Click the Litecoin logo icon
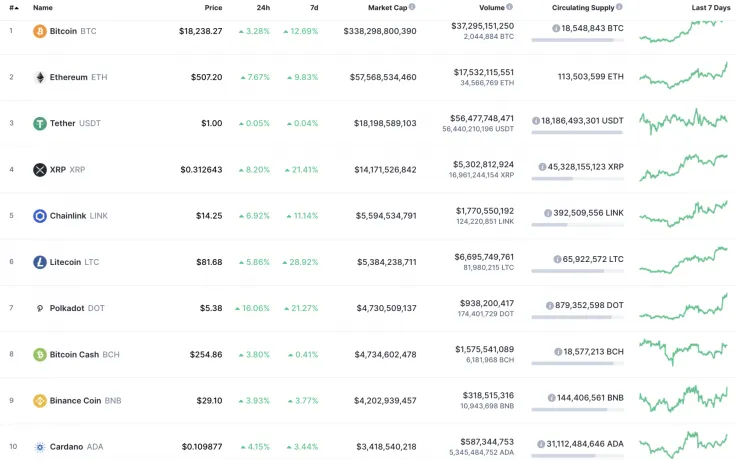 [x=39, y=262]
